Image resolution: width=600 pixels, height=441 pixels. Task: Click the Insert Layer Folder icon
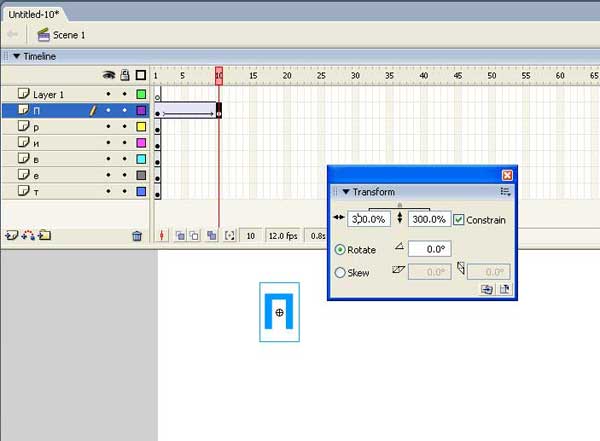coord(44,236)
